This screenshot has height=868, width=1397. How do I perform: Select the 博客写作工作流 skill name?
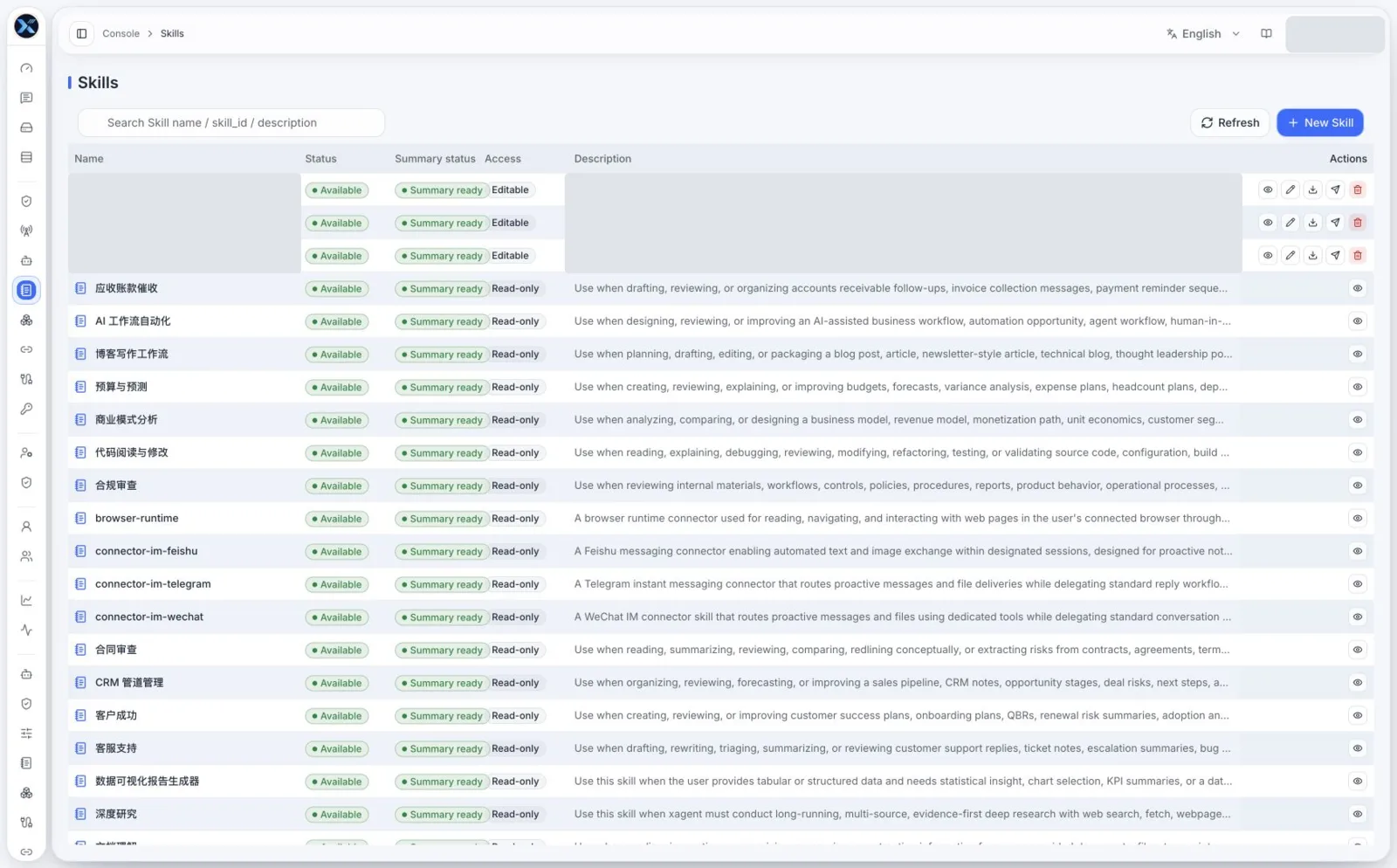pyautogui.click(x=132, y=355)
